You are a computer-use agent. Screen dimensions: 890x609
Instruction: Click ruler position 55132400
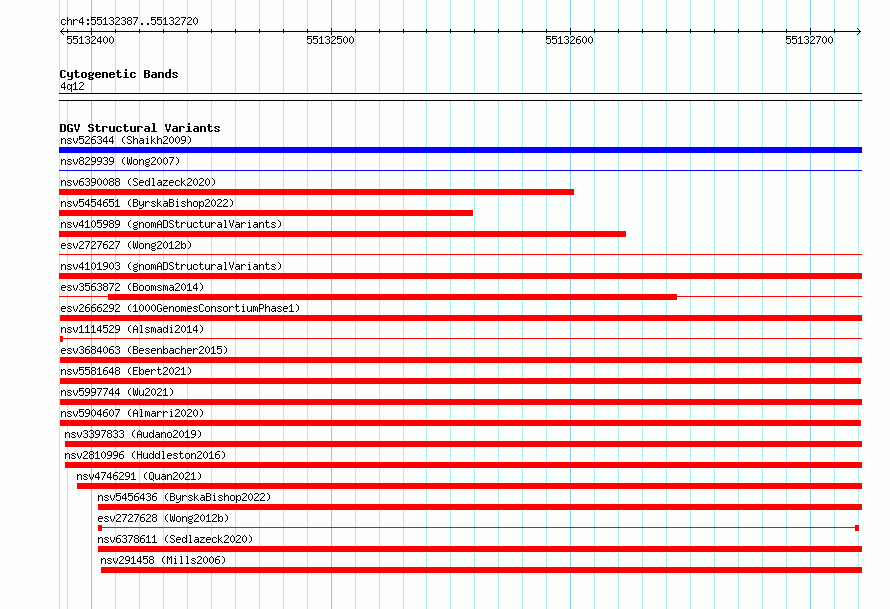coord(90,40)
